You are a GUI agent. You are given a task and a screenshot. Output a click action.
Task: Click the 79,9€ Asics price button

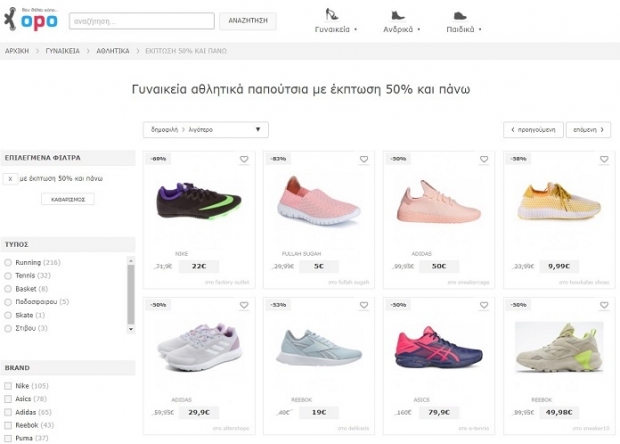pos(439,412)
